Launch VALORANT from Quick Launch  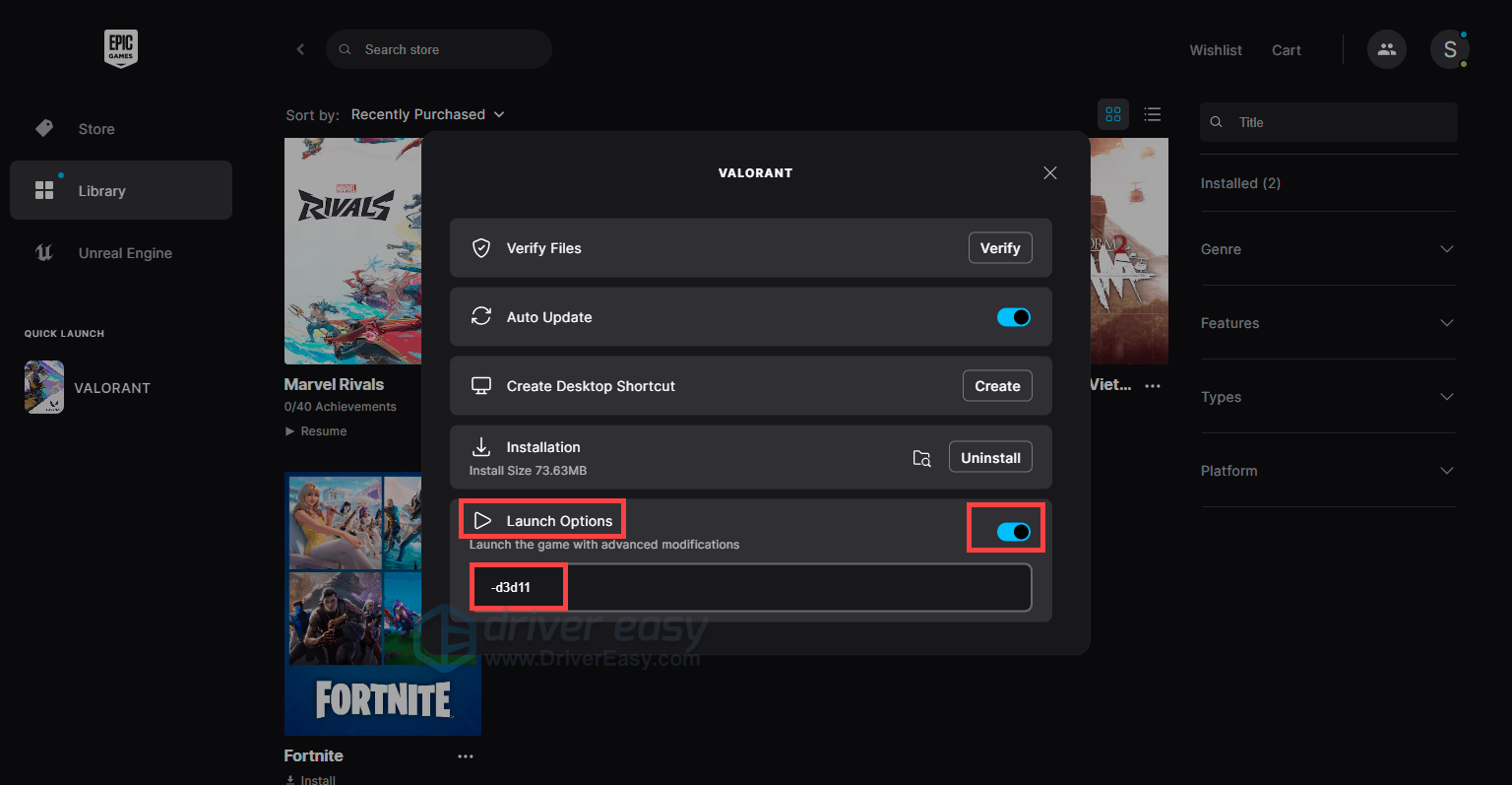tap(43, 387)
